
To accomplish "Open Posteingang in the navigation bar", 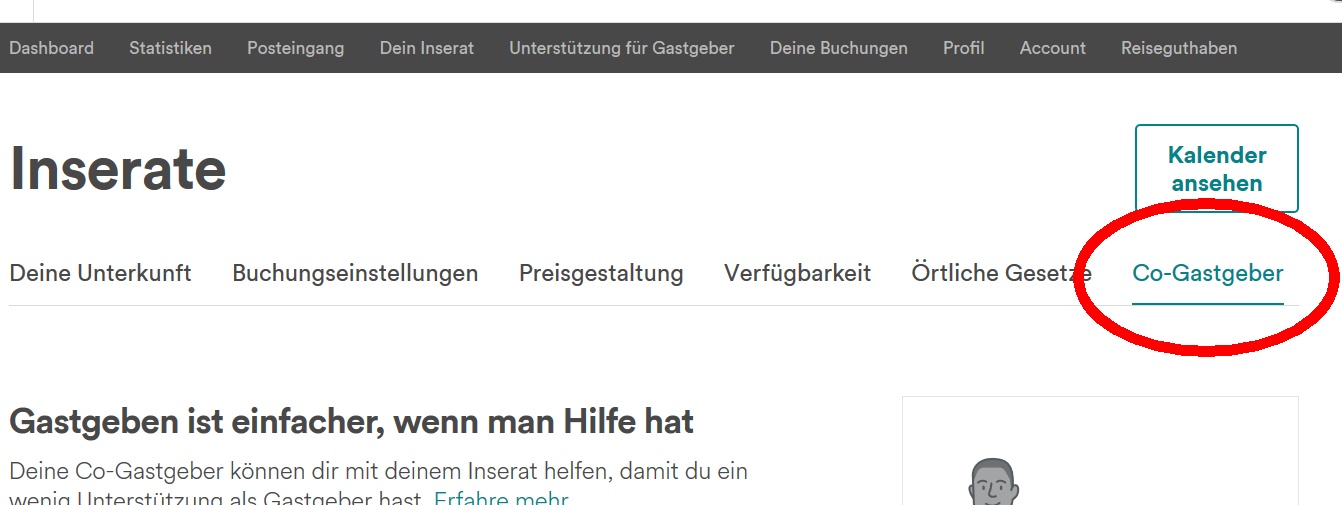I will click(295, 48).
